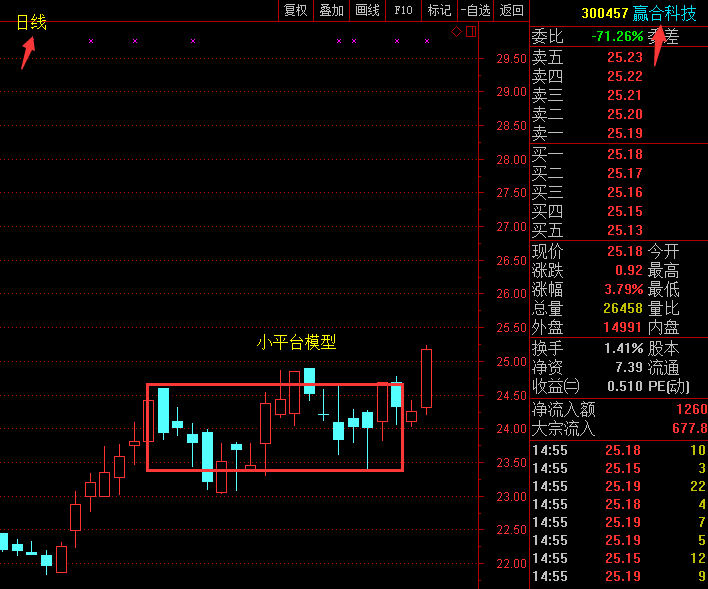708x589 pixels.
Task: Click the 29.50 price axis label
Action: [511, 59]
